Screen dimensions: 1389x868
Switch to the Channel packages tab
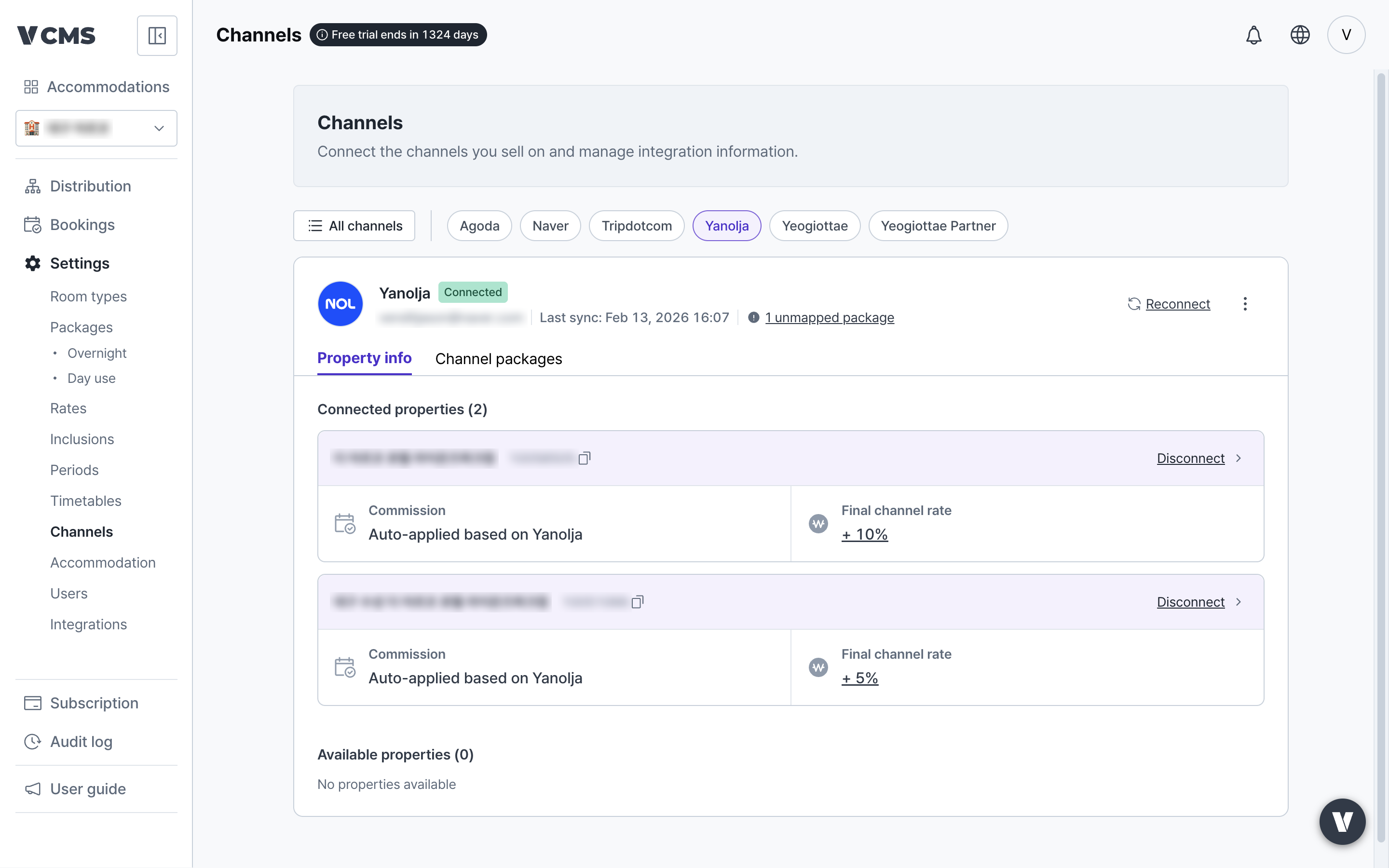498,359
